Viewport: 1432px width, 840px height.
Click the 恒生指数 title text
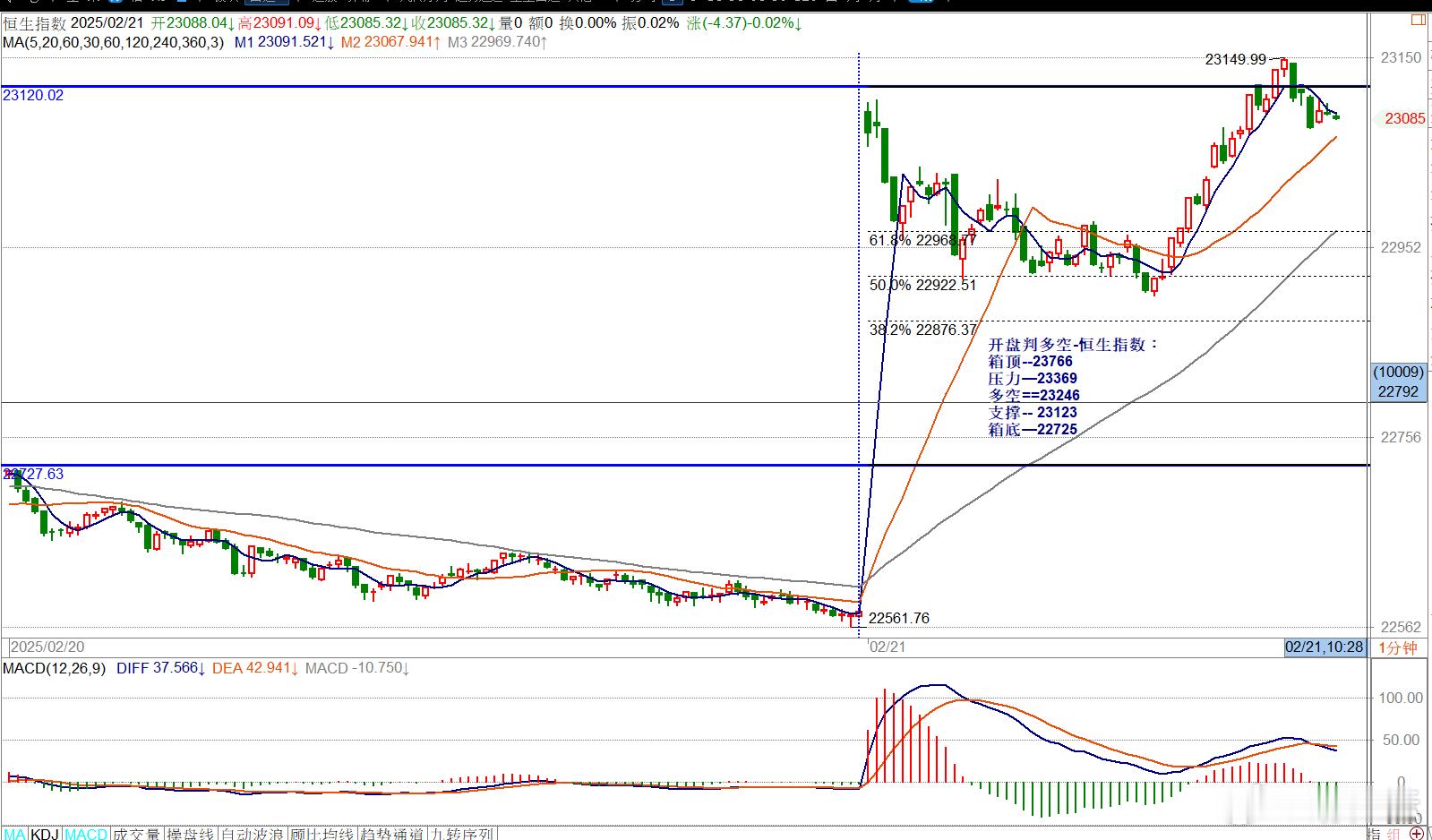click(34, 23)
